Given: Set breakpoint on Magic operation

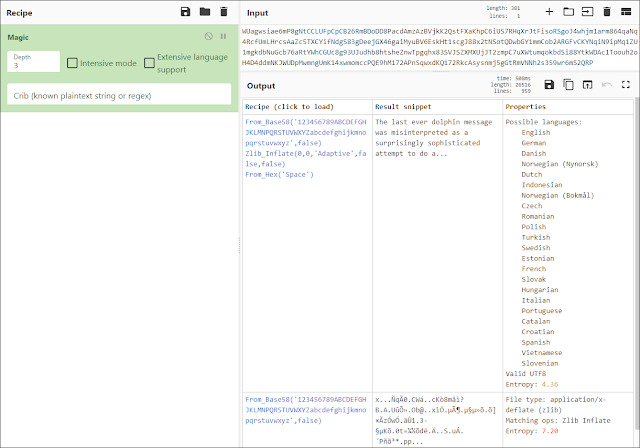Looking at the screenshot, I should tap(223, 36).
